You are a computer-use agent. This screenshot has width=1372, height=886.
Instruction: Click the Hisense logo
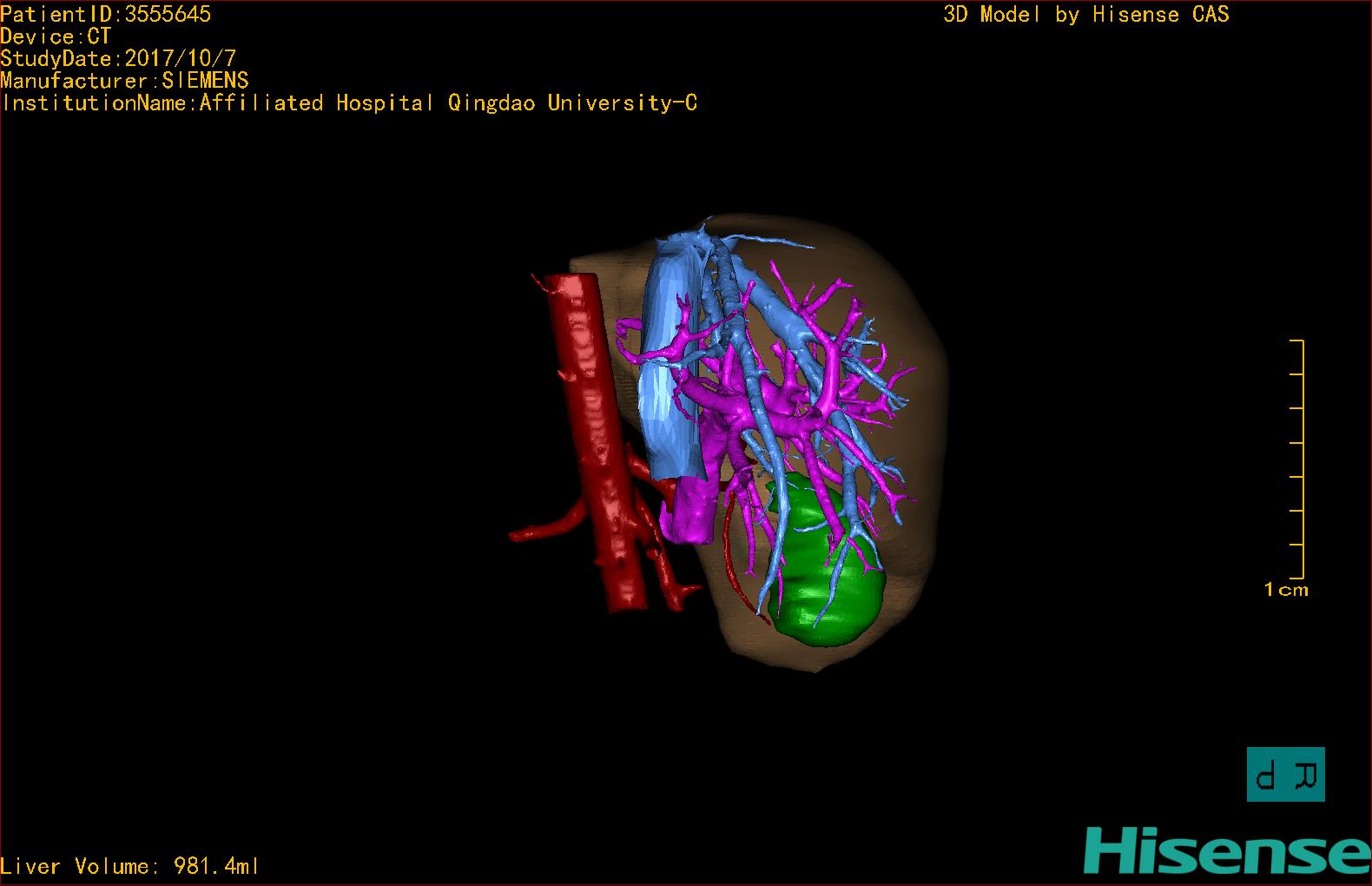pos(1227,850)
